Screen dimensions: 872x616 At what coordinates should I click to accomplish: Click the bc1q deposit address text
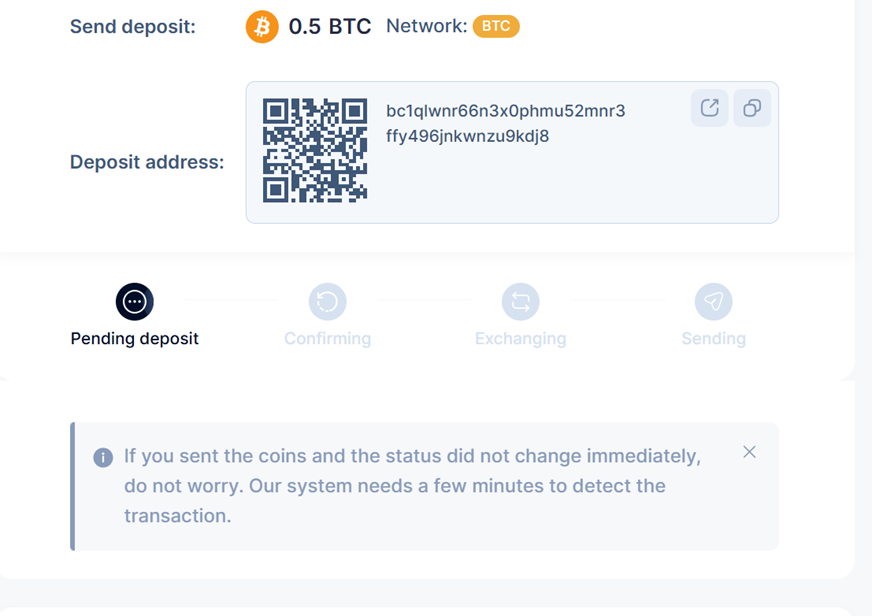tap(506, 123)
